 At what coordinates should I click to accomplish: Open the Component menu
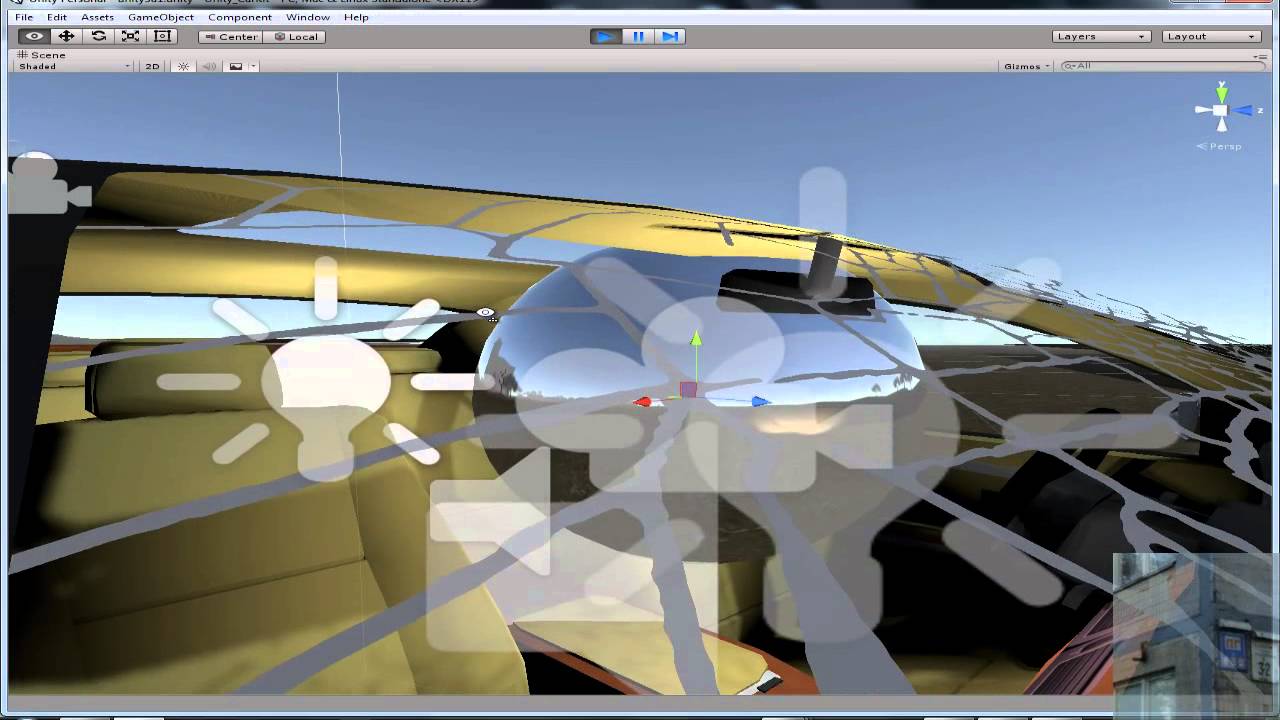click(x=240, y=17)
